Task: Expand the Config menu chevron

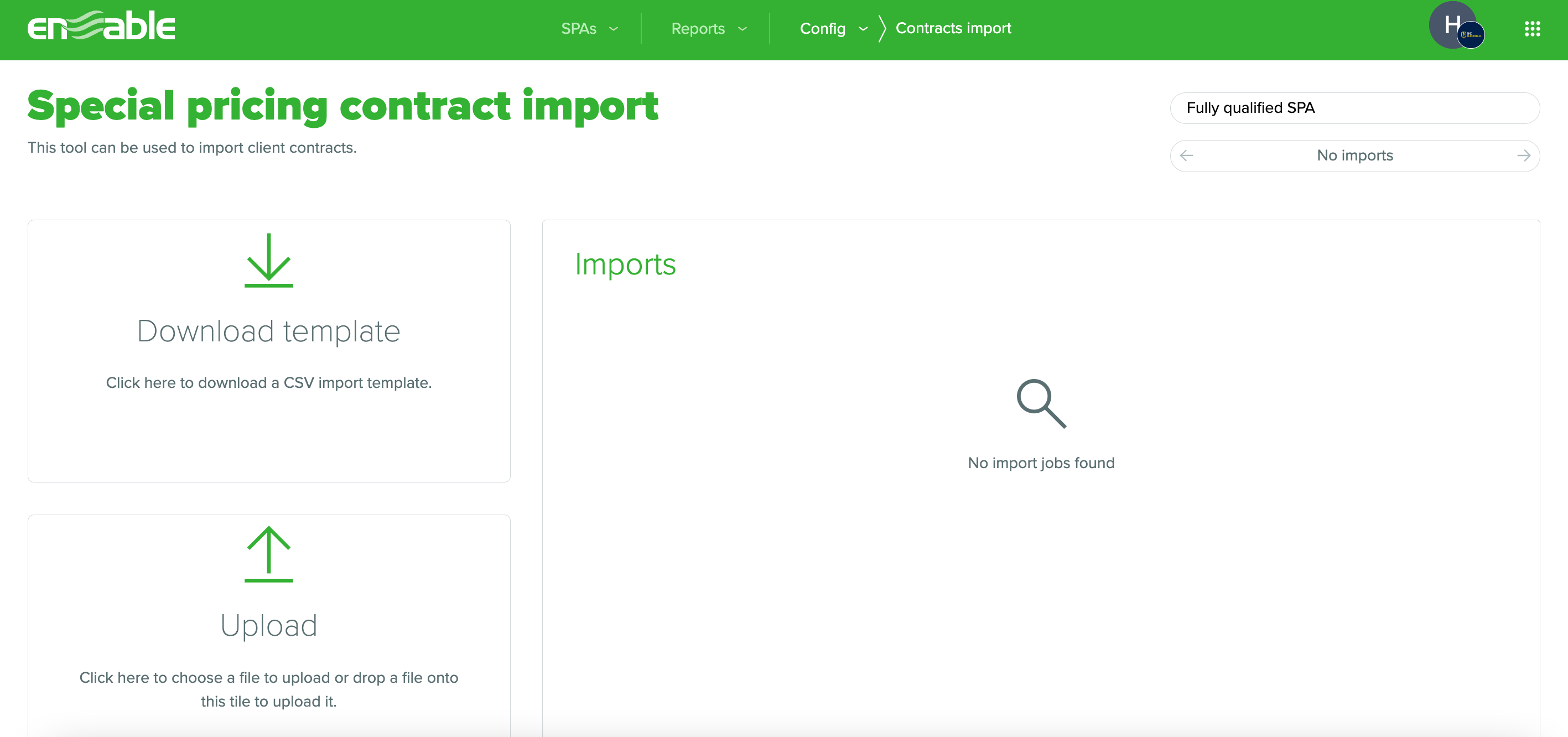Action: 863,29
